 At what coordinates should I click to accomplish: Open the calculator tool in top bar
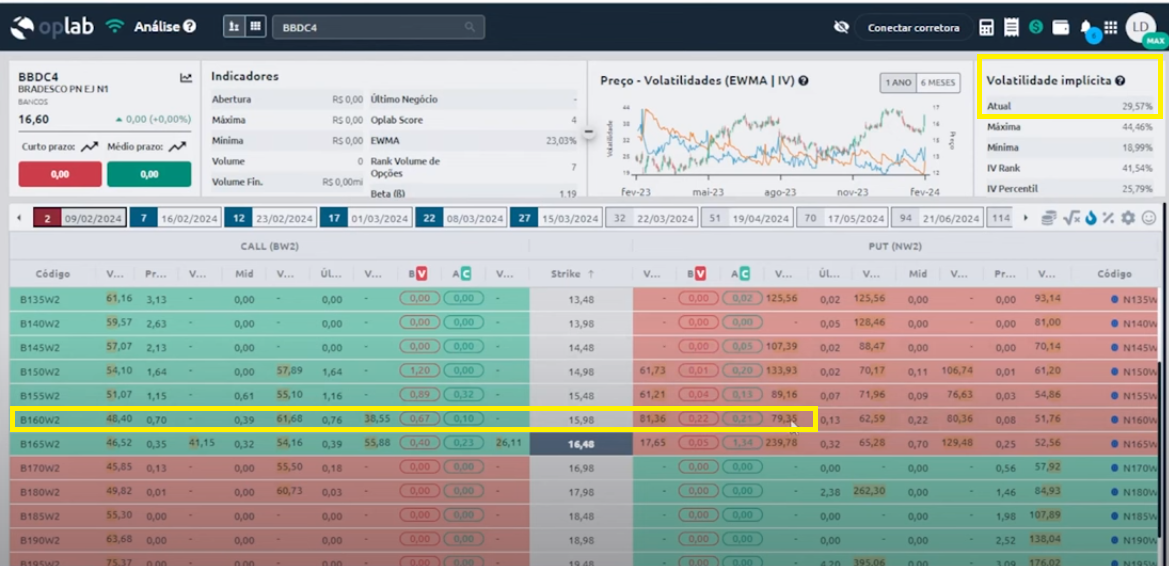point(986,28)
